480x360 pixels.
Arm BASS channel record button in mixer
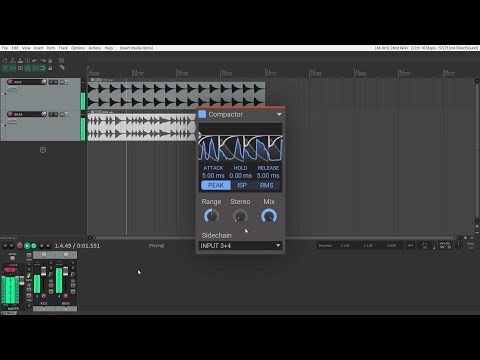[66, 296]
